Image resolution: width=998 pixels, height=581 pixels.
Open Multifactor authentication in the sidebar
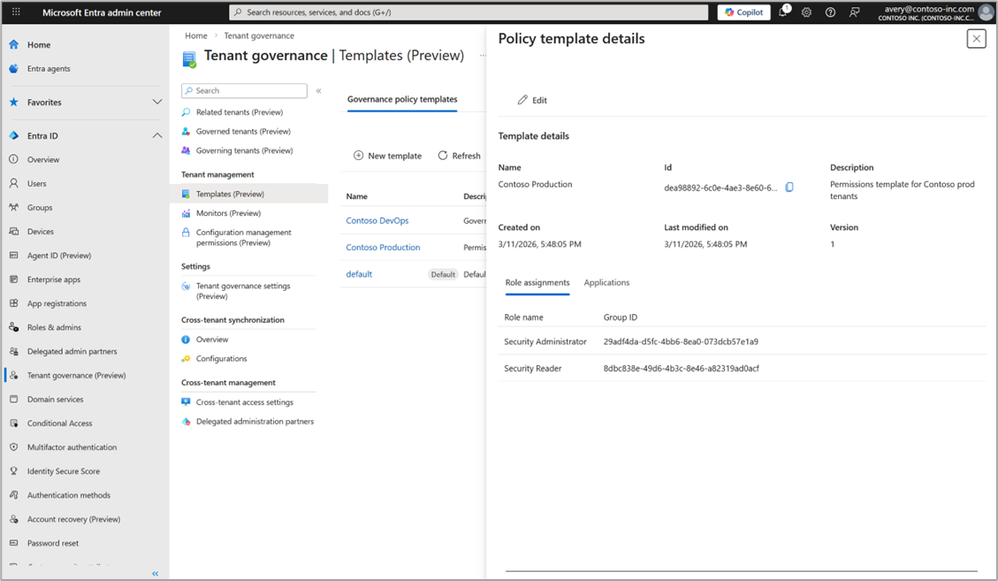click(x=72, y=447)
